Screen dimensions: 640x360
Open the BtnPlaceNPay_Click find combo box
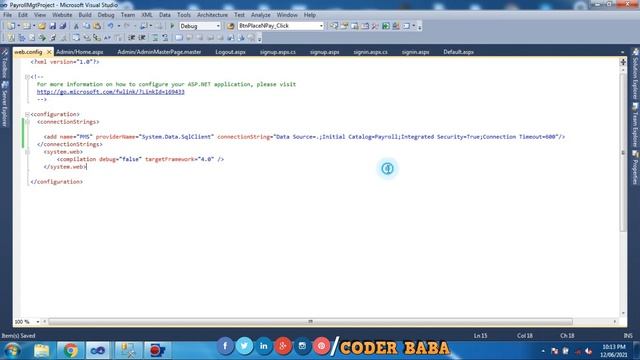[281, 26]
